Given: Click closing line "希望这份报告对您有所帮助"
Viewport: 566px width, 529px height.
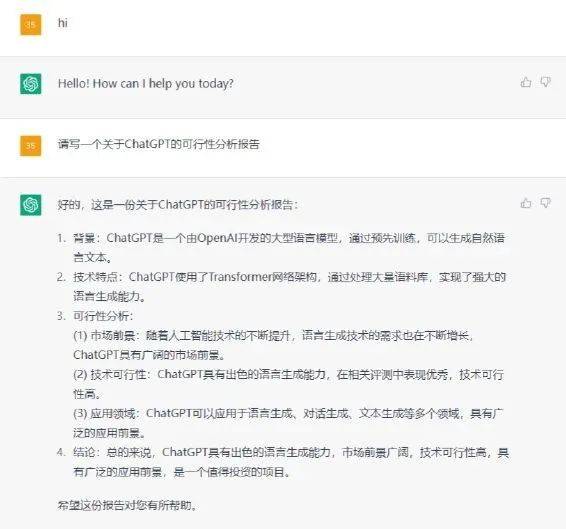Looking at the screenshot, I should 127,505.
